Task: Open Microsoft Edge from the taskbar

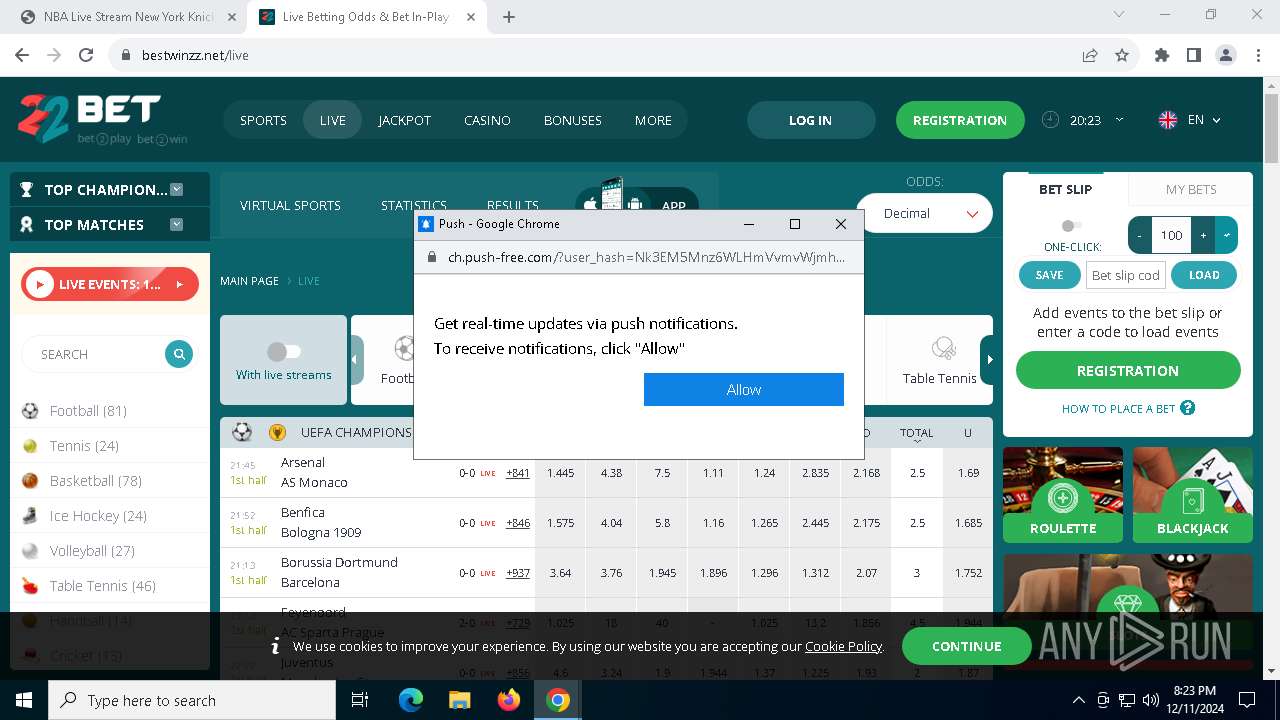Action: tap(411, 700)
